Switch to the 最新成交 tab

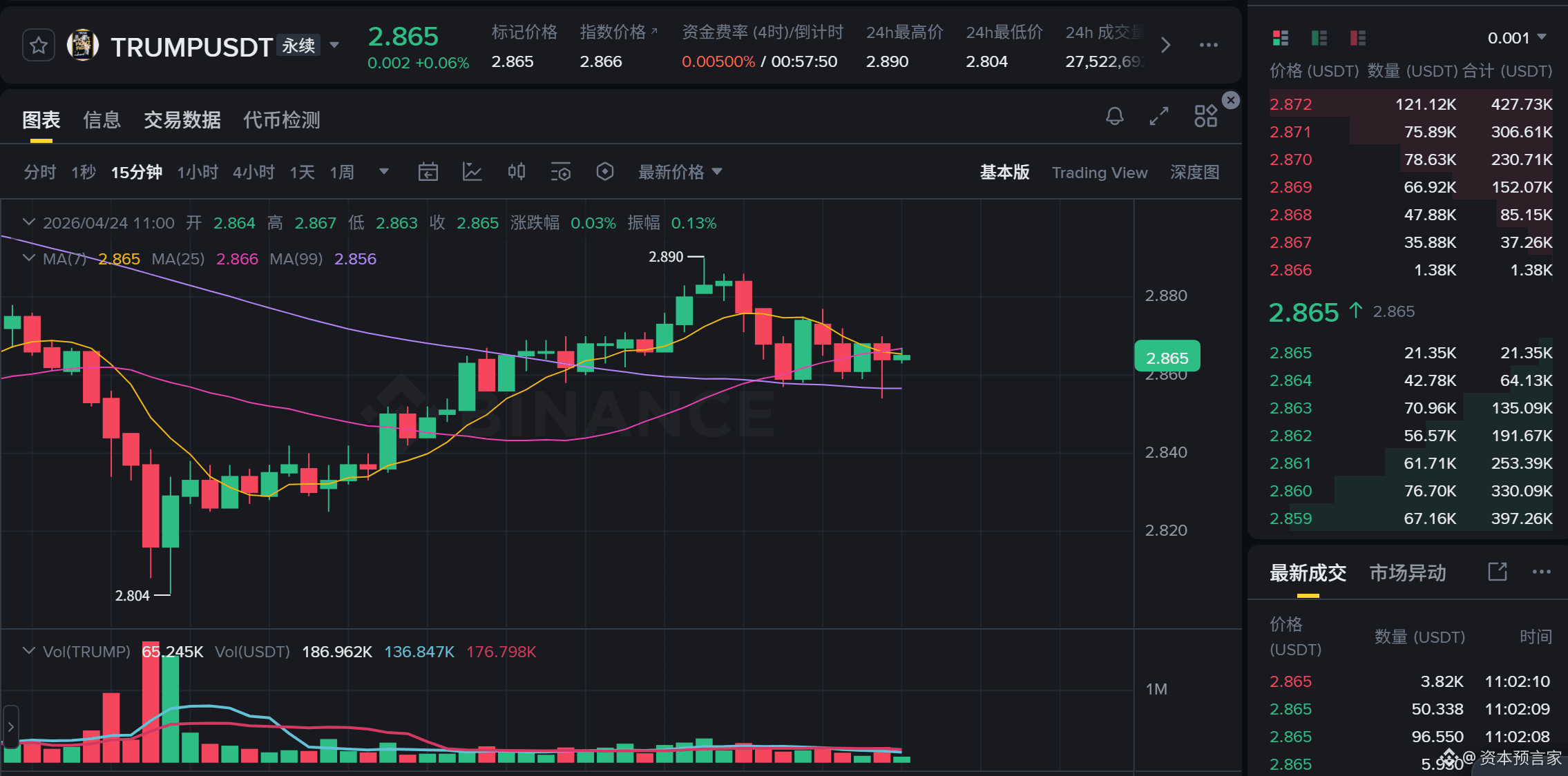tap(1308, 572)
